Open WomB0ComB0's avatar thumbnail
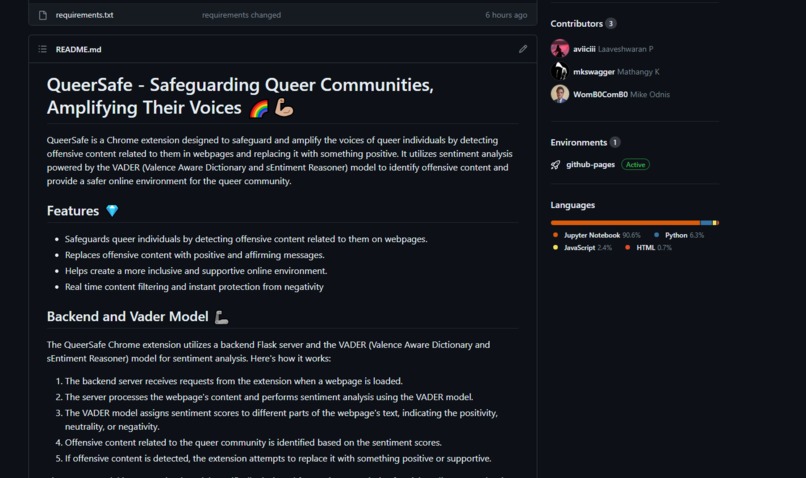 (559, 94)
